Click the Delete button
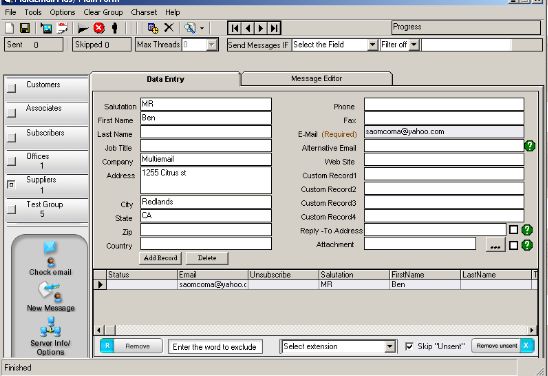 207,258
